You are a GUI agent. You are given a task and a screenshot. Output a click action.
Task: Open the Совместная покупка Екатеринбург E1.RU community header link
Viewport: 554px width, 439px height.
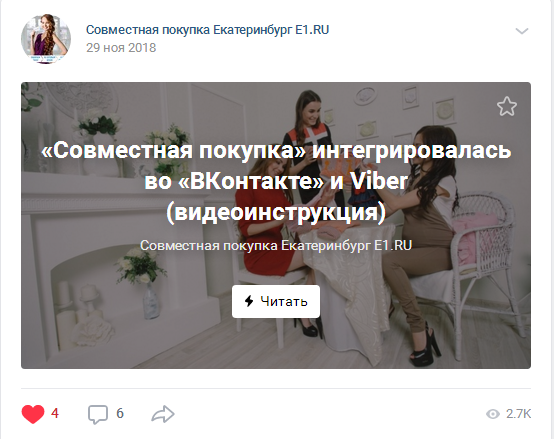pos(207,30)
